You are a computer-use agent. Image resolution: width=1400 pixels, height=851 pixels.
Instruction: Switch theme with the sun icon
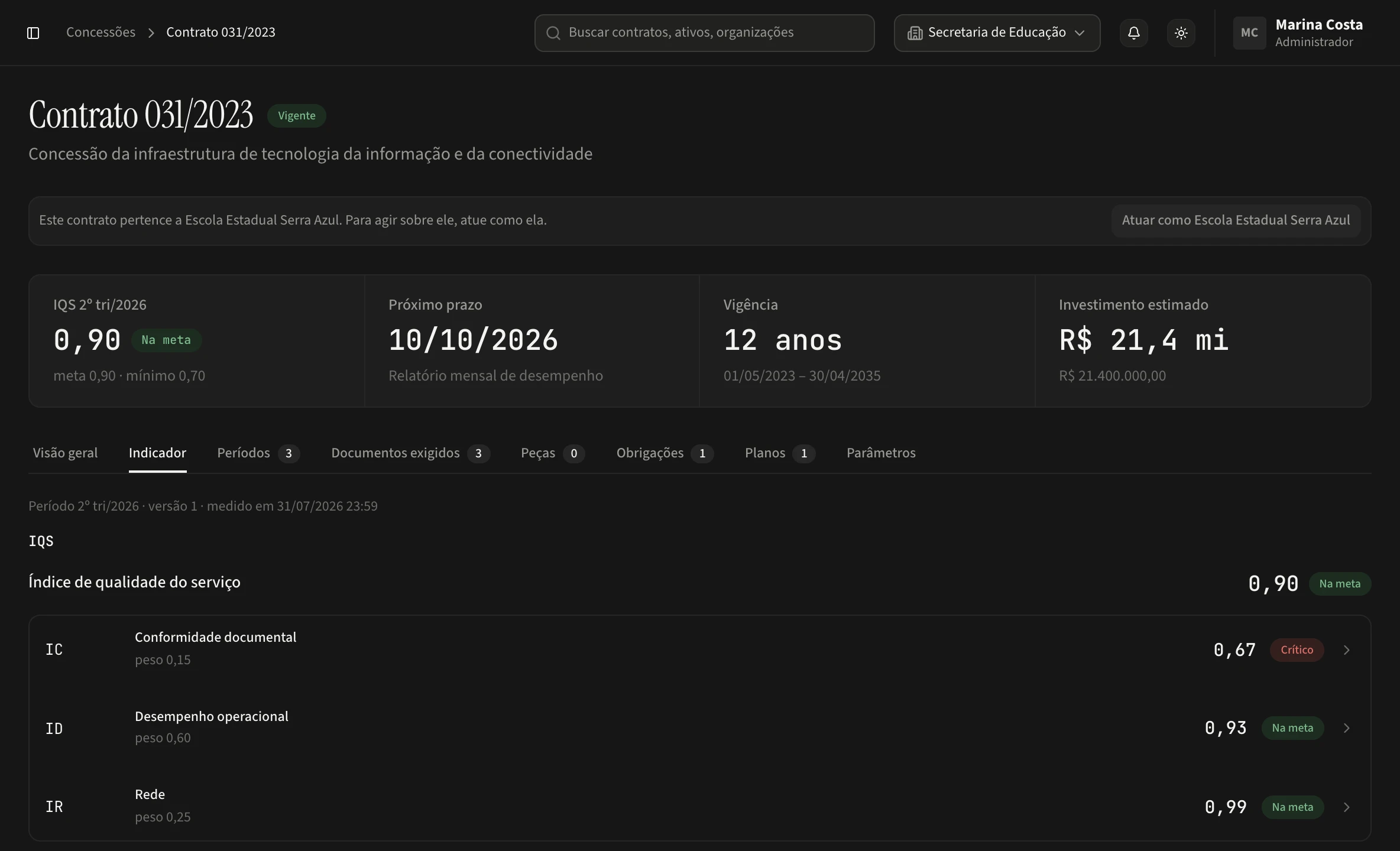tap(1181, 33)
